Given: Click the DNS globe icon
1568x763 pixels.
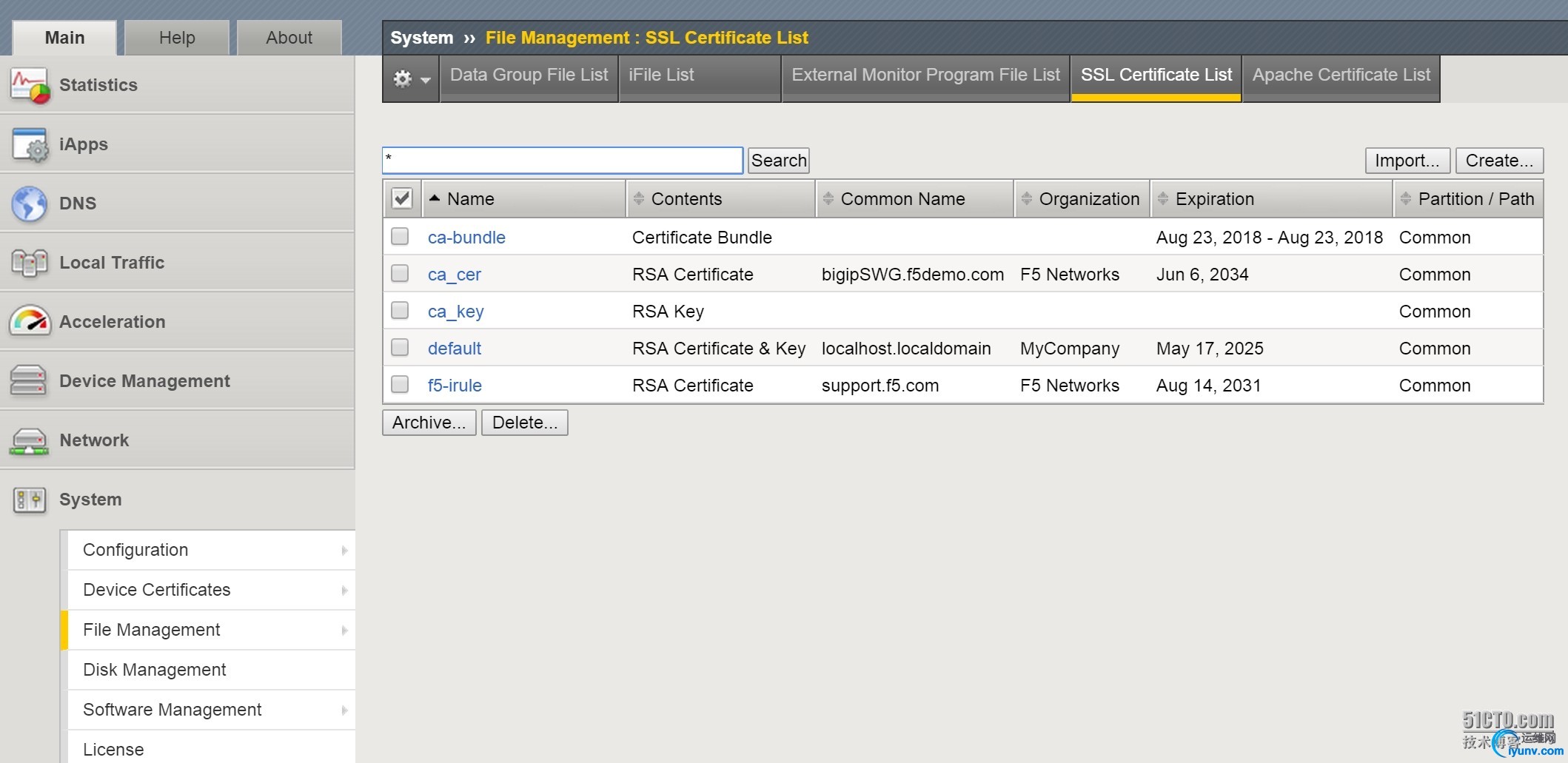Looking at the screenshot, I should pos(30,204).
